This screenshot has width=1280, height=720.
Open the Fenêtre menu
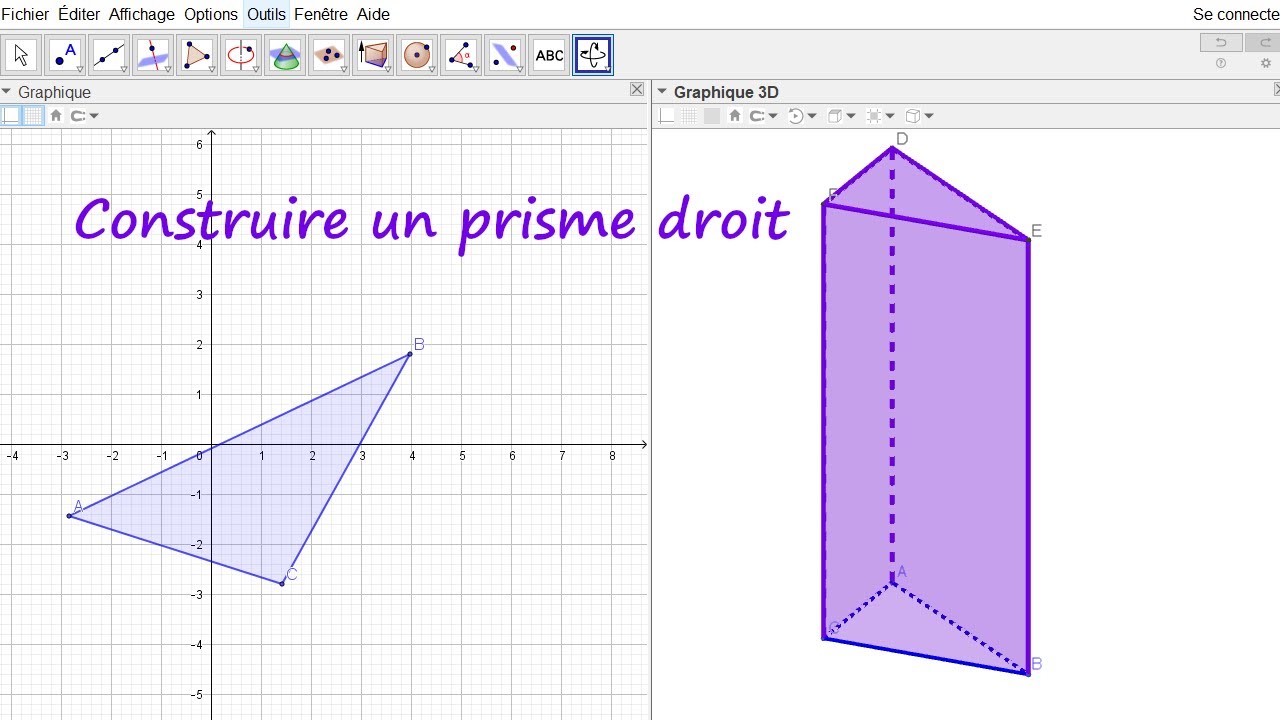321,14
